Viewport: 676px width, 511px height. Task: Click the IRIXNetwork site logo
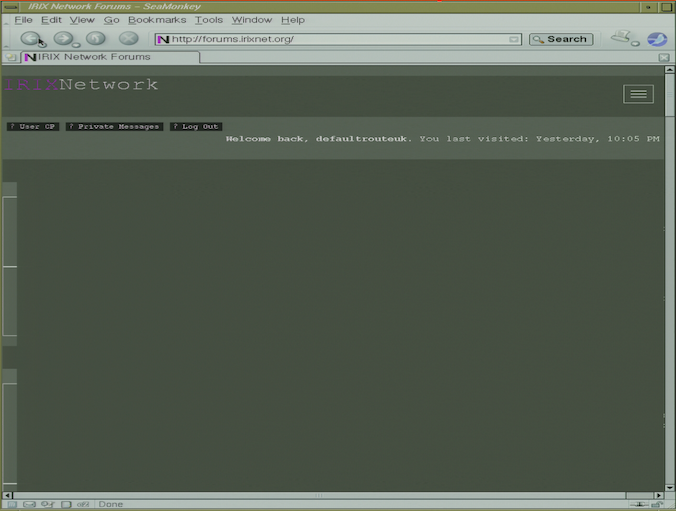[81, 85]
